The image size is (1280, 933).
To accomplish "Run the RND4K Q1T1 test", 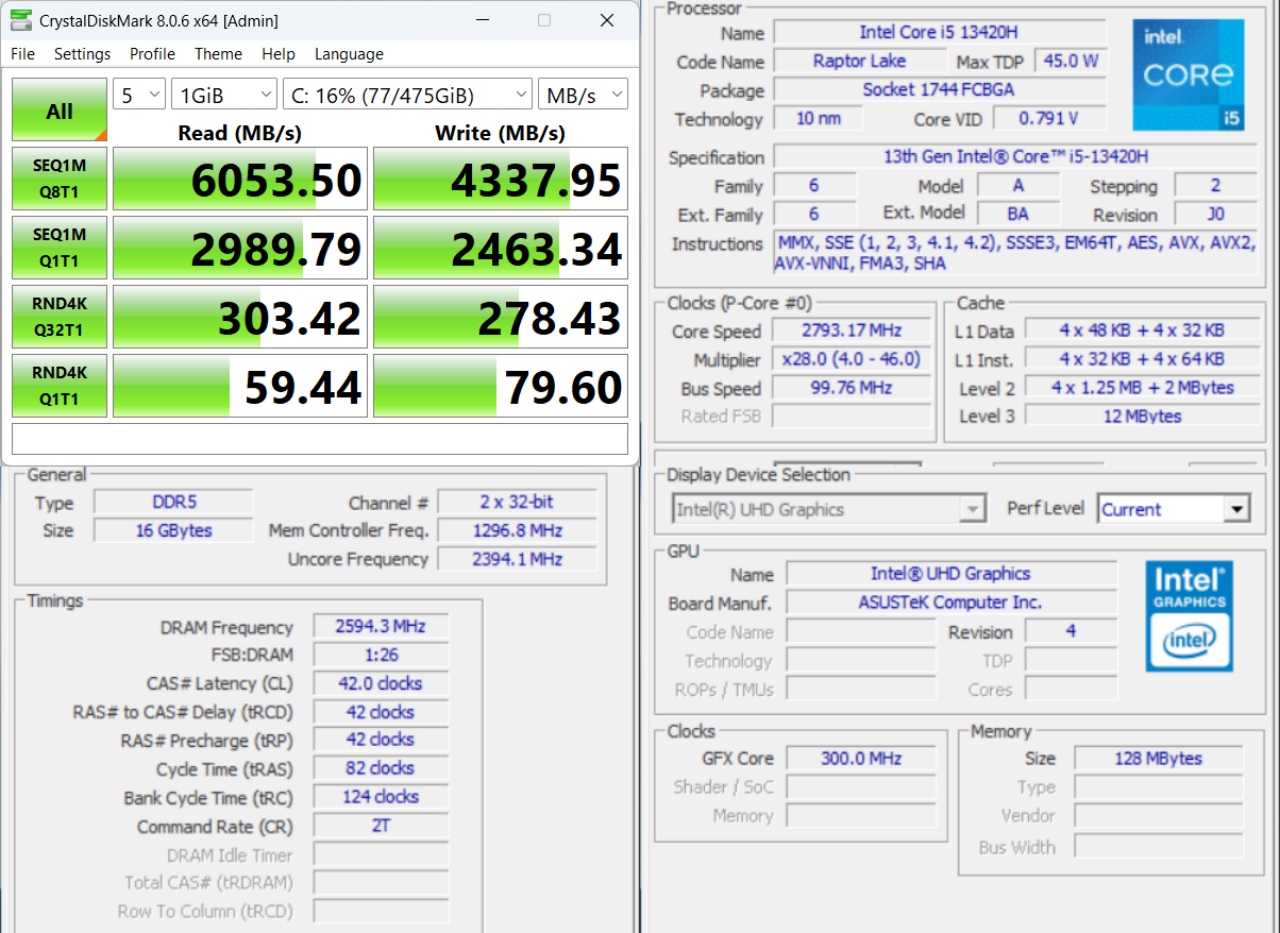I will tap(59, 386).
